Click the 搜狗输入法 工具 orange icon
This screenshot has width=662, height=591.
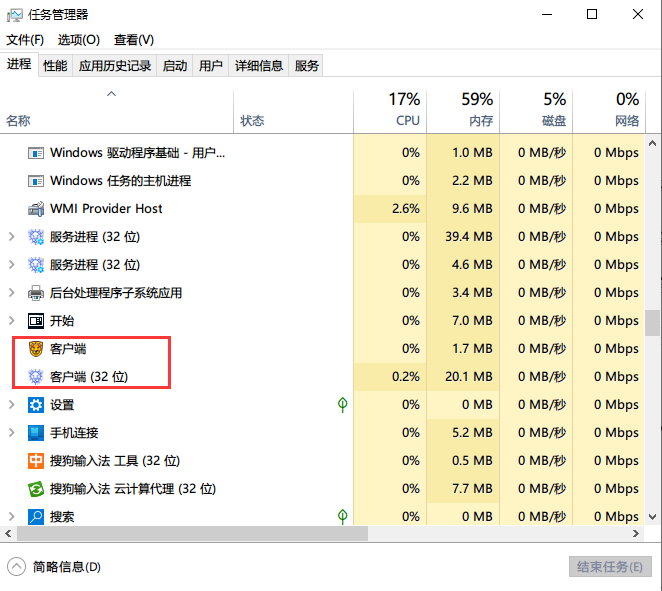pos(36,461)
